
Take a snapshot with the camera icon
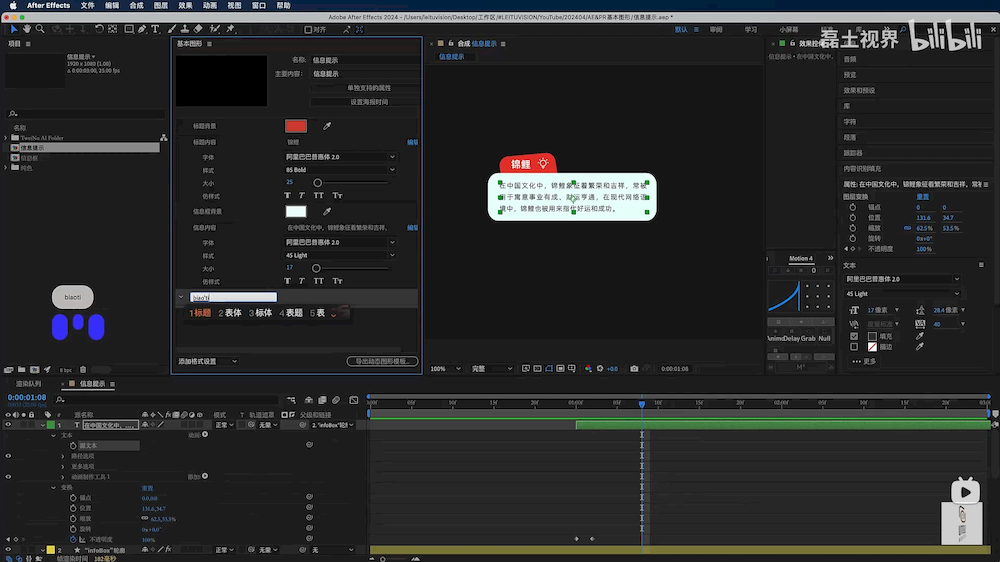[x=634, y=369]
